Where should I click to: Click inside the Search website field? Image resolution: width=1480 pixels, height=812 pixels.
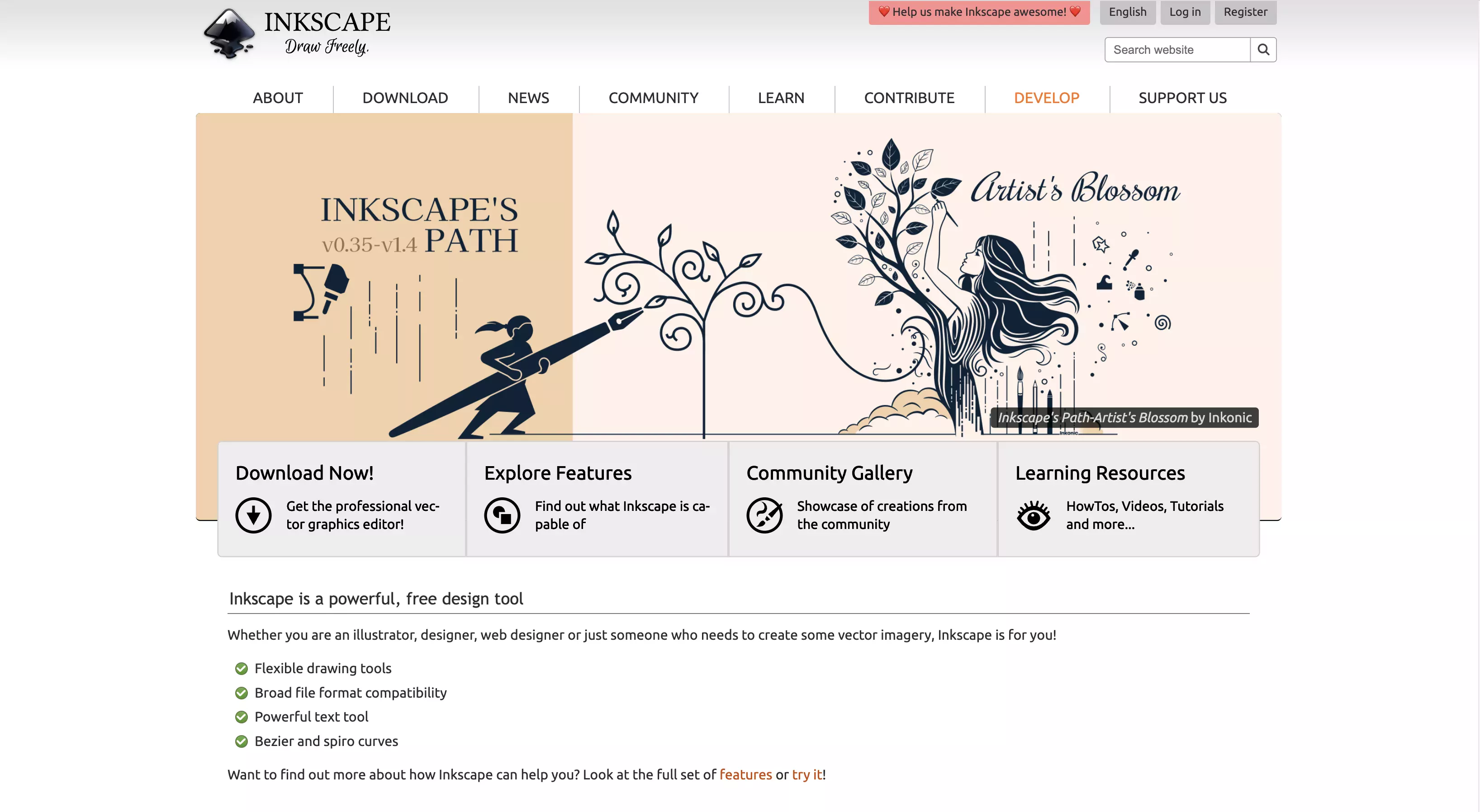[x=1176, y=49]
